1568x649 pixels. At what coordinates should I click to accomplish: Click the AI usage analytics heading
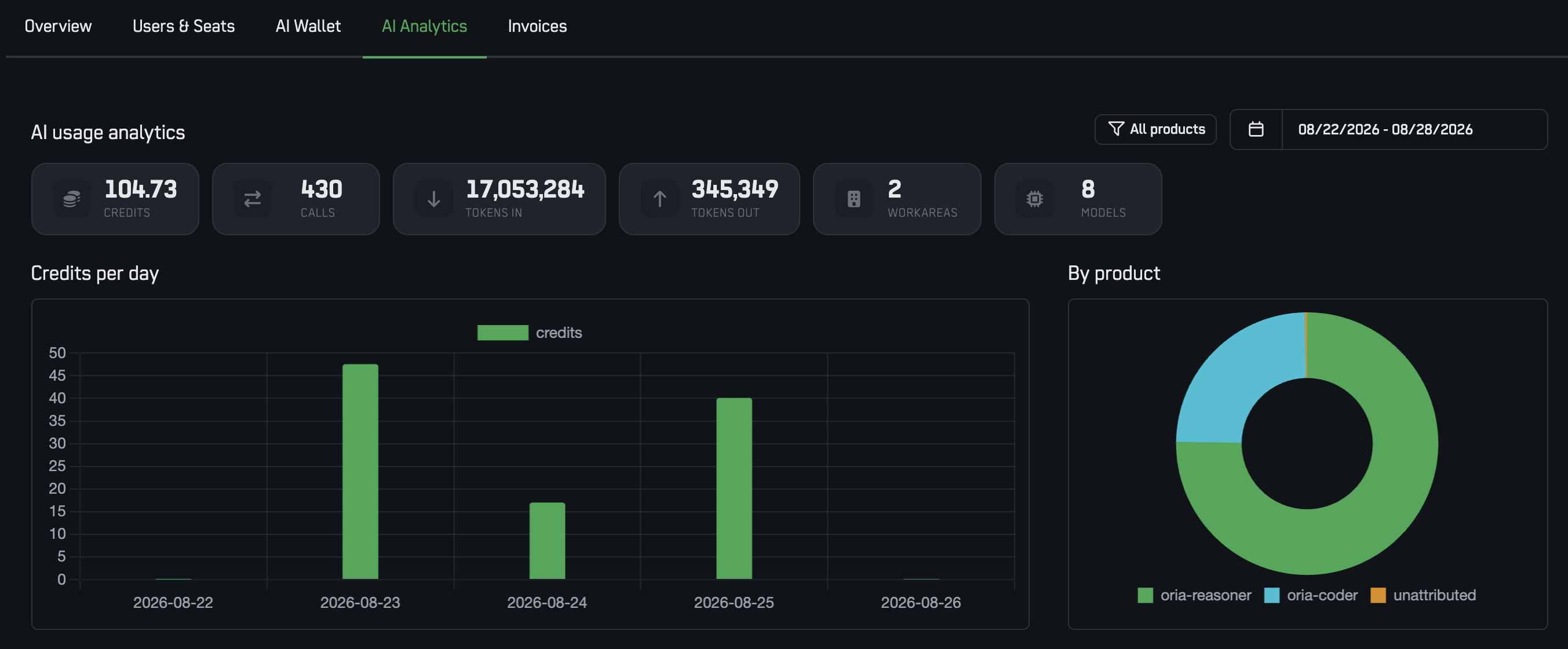(x=108, y=132)
